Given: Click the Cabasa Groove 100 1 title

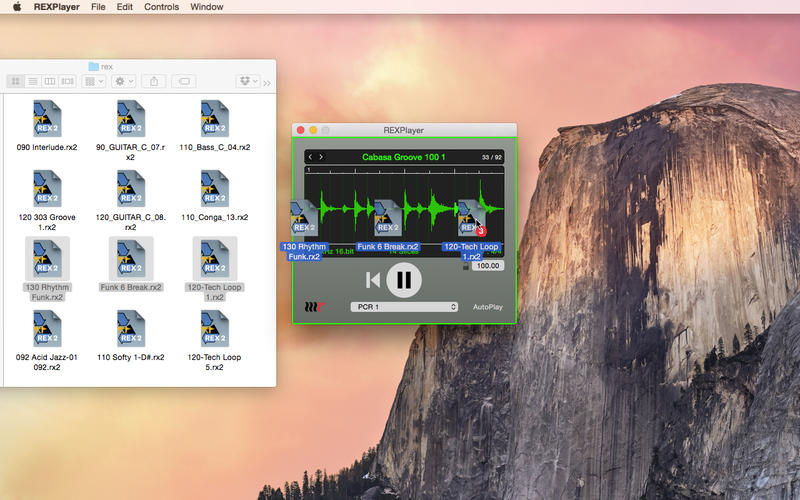Looking at the screenshot, I should pyautogui.click(x=404, y=157).
